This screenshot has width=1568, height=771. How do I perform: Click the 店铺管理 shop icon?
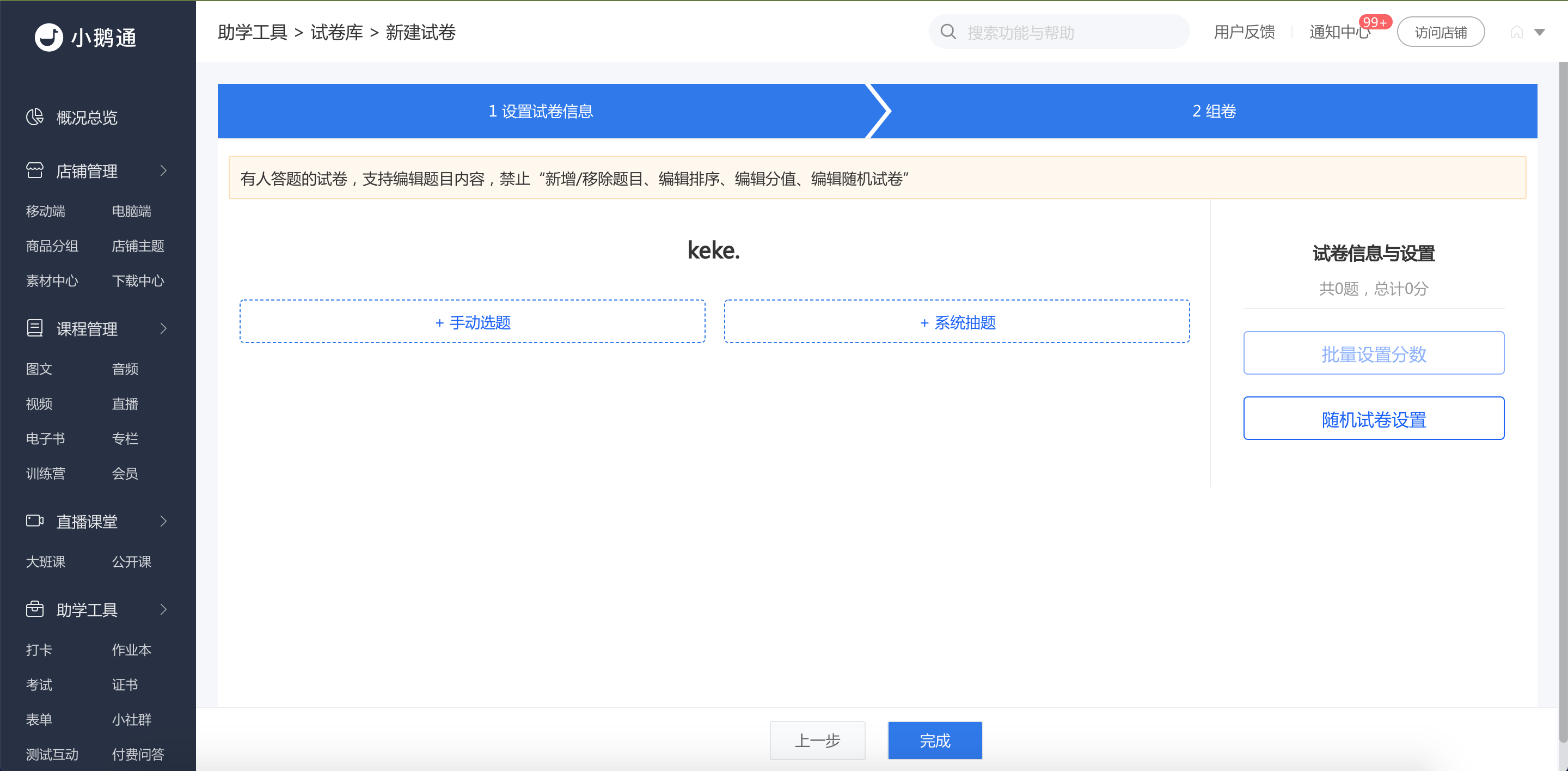tap(35, 170)
